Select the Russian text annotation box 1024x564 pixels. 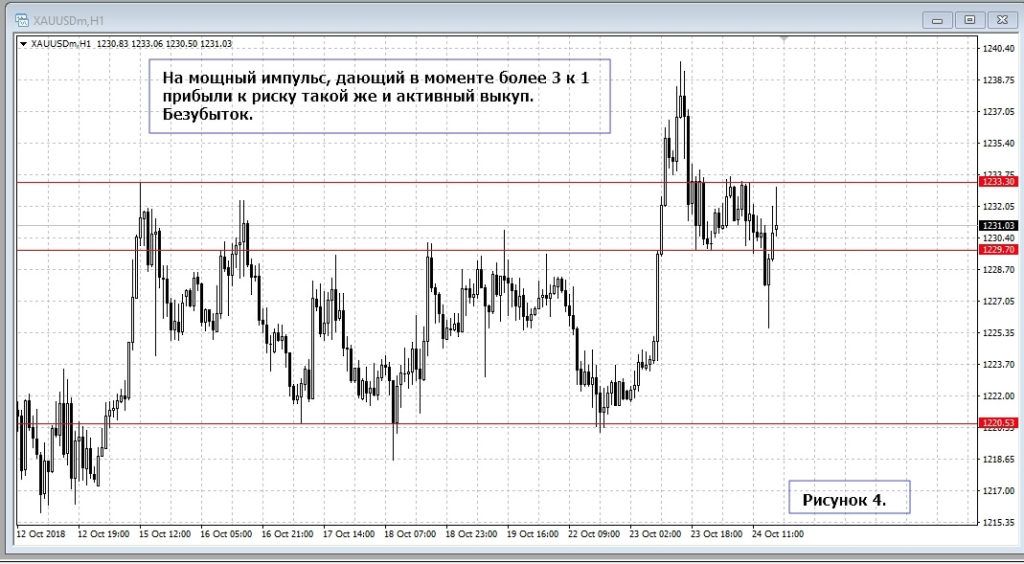point(379,95)
